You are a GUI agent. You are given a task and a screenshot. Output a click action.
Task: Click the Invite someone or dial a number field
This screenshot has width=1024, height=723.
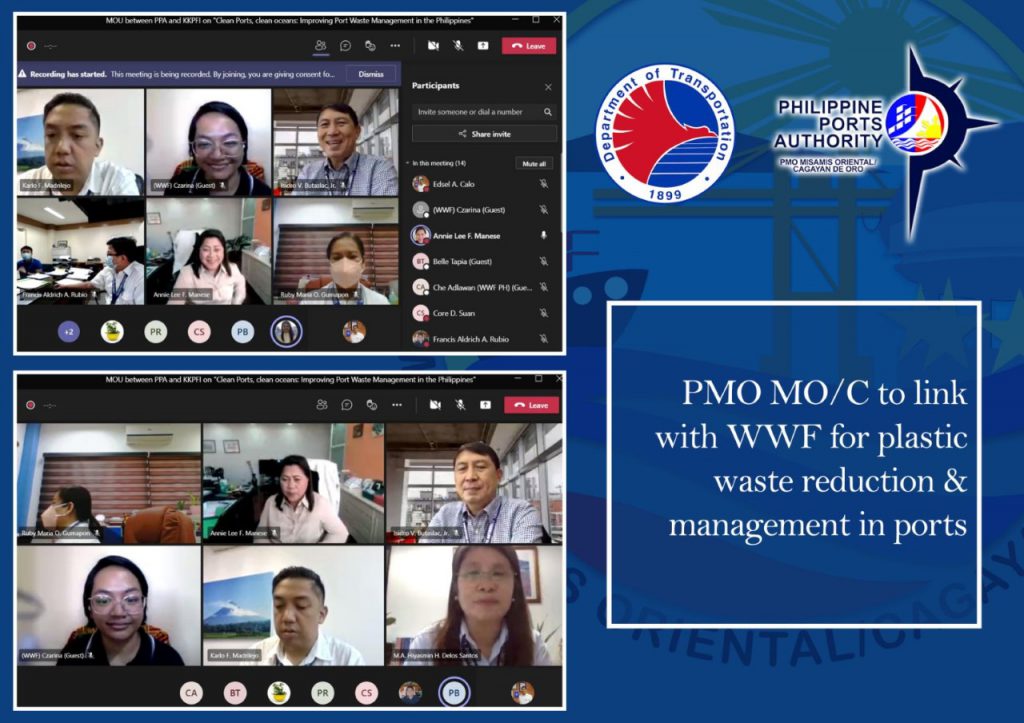[484, 112]
